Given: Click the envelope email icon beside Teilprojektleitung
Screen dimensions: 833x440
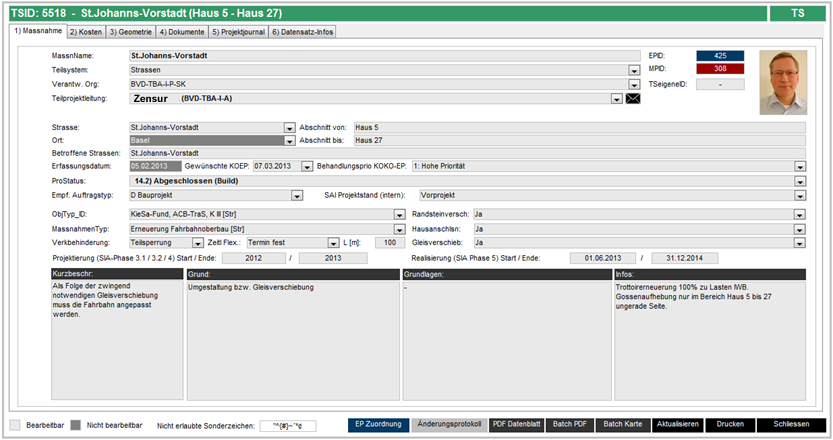Looking at the screenshot, I should tap(631, 99).
